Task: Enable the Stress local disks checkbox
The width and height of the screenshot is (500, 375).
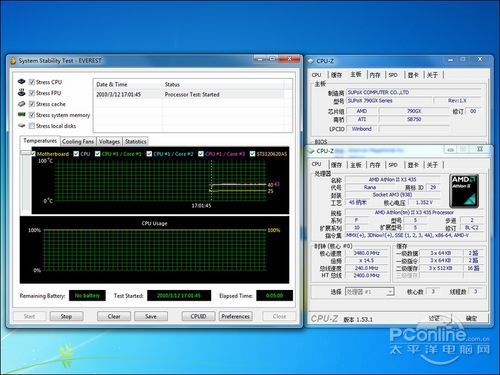Action: [32, 126]
